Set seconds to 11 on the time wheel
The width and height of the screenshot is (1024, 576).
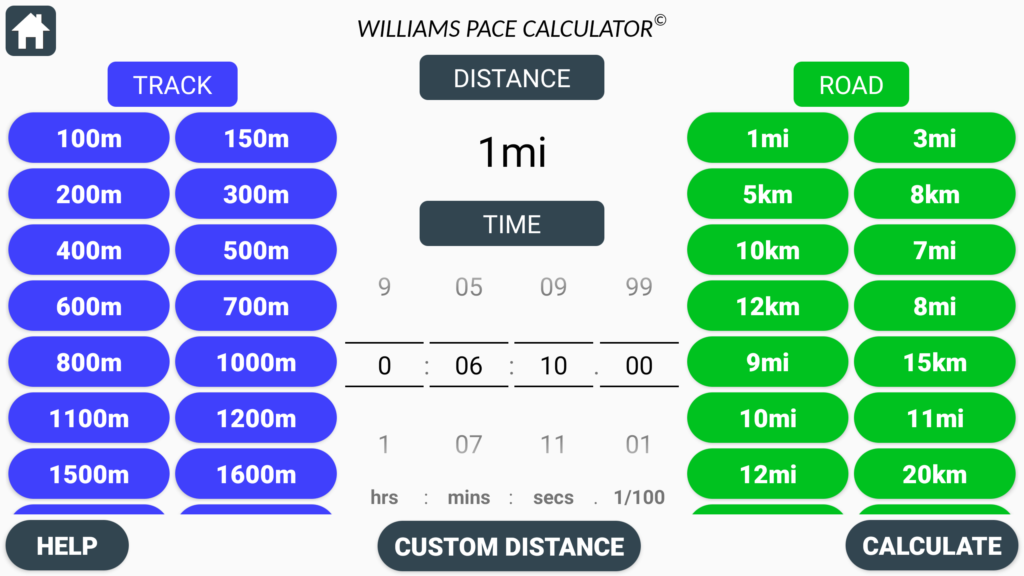pos(553,444)
